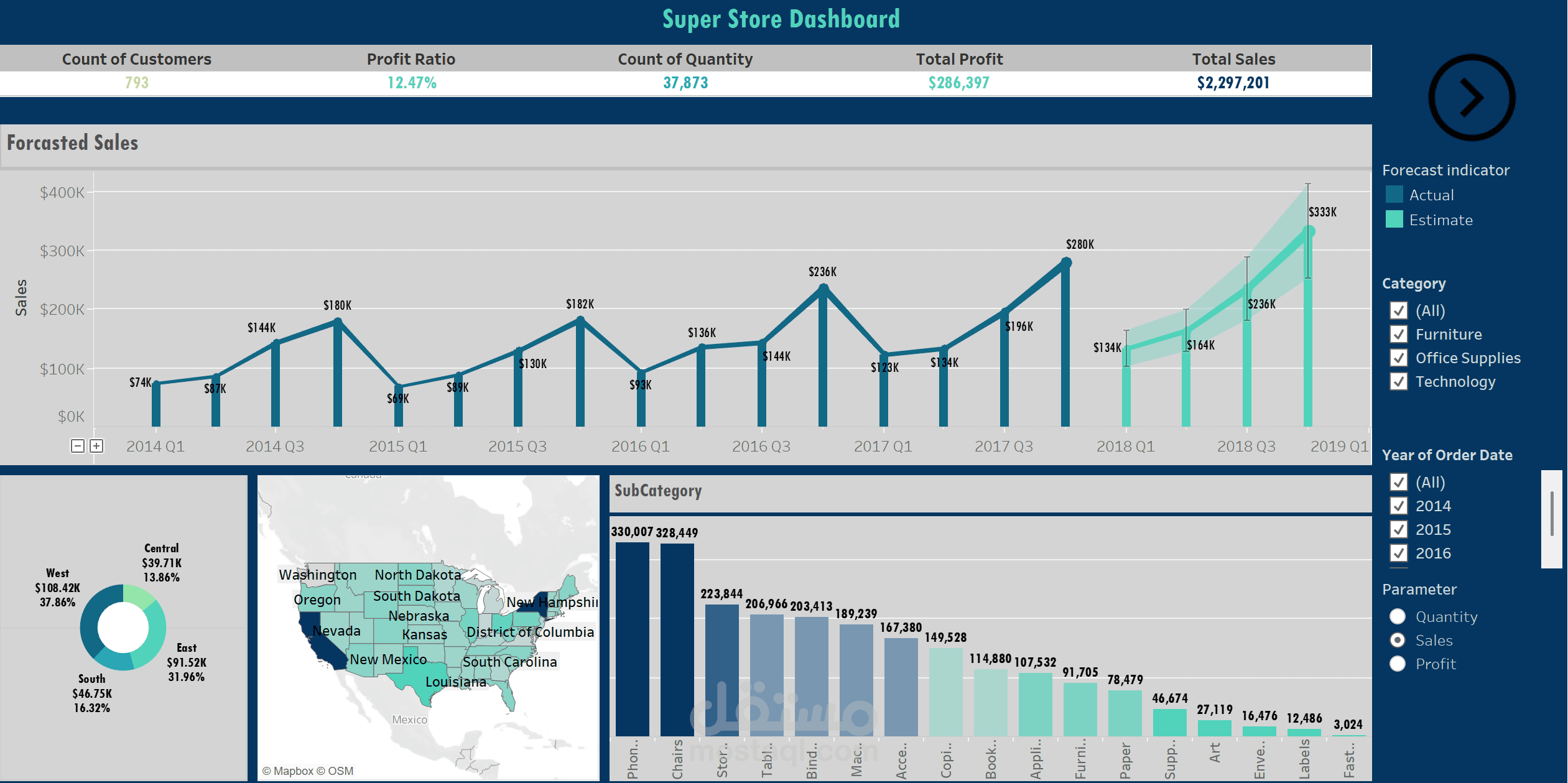Uncheck the Office Supplies category checkbox

1399,358
